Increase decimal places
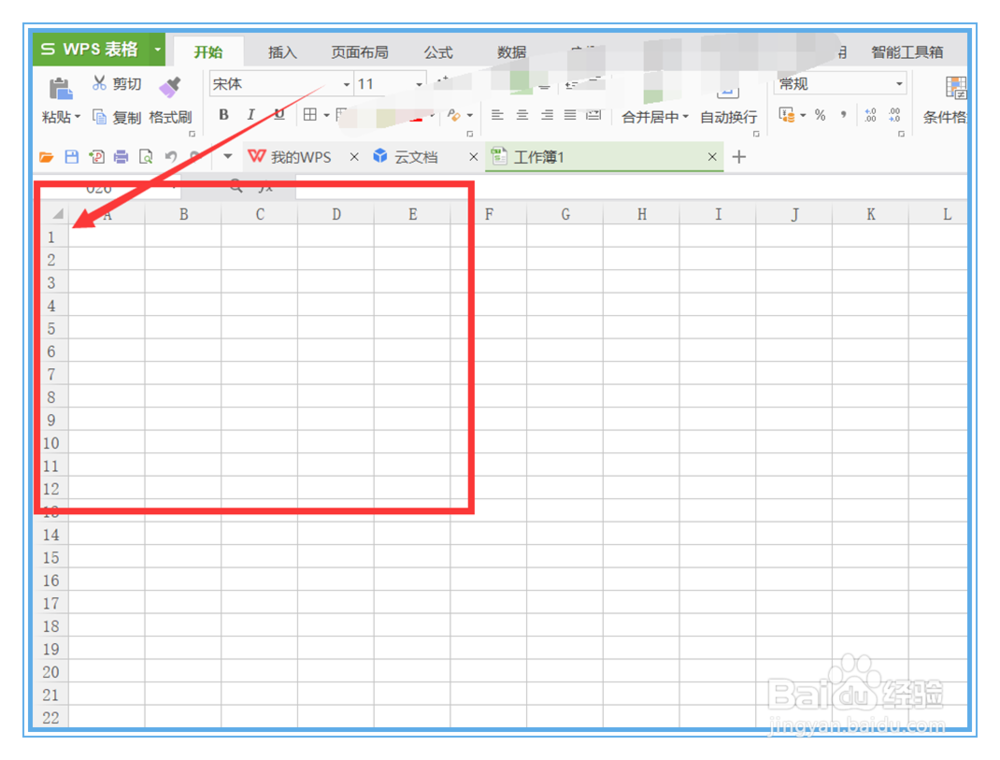This screenshot has height=760, width=1000. click(871, 115)
